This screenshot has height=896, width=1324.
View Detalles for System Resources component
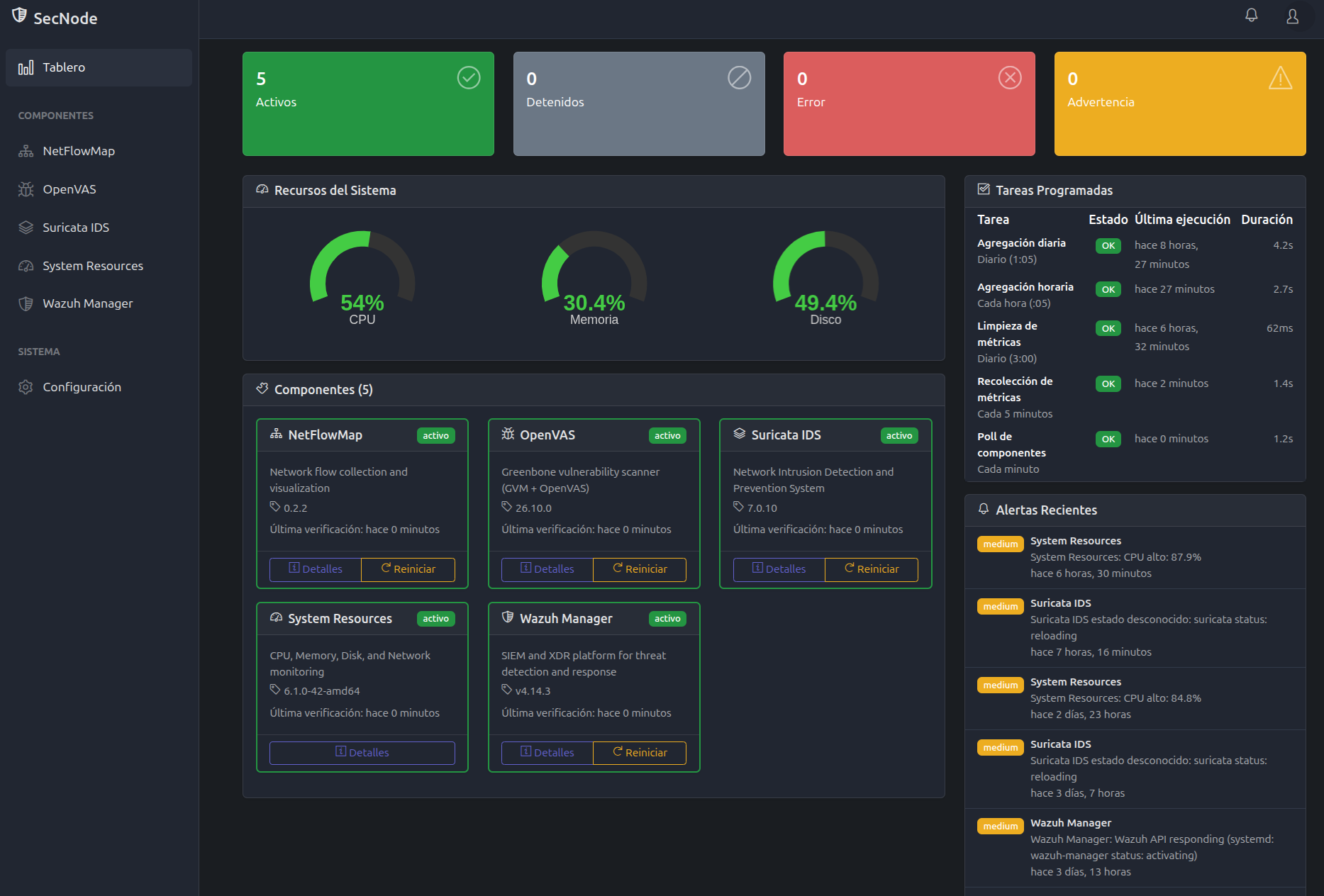click(362, 753)
